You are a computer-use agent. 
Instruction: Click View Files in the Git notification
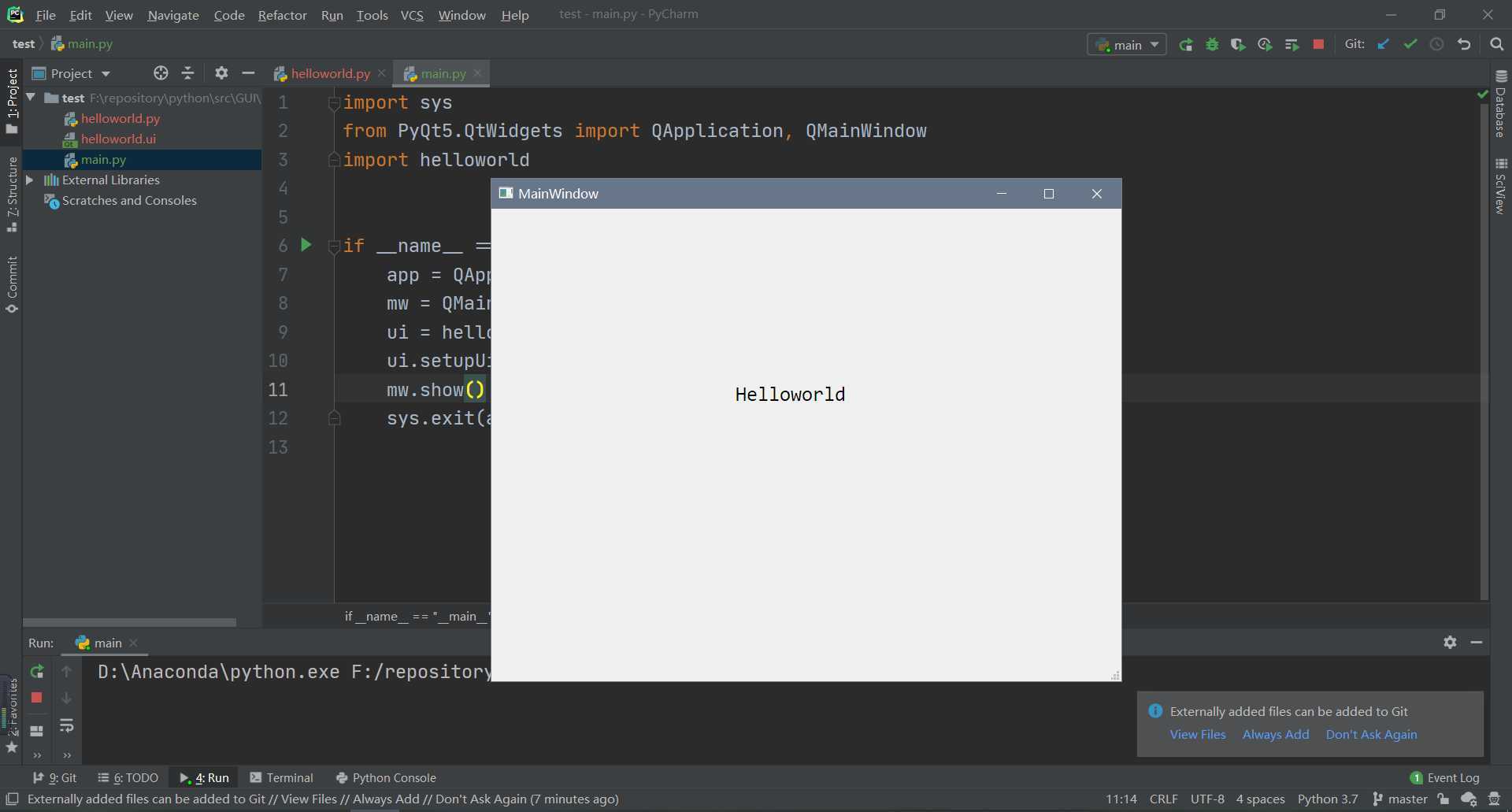1198,735
